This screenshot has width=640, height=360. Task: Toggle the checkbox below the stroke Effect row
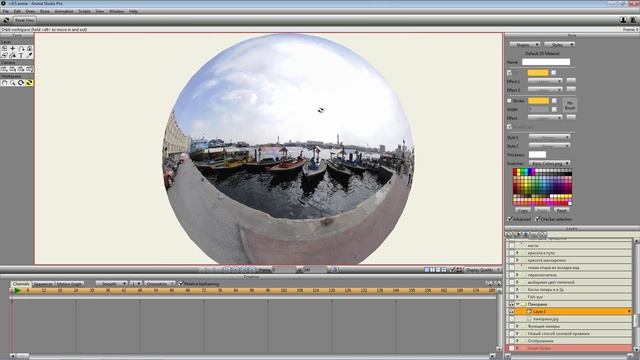(x=509, y=127)
